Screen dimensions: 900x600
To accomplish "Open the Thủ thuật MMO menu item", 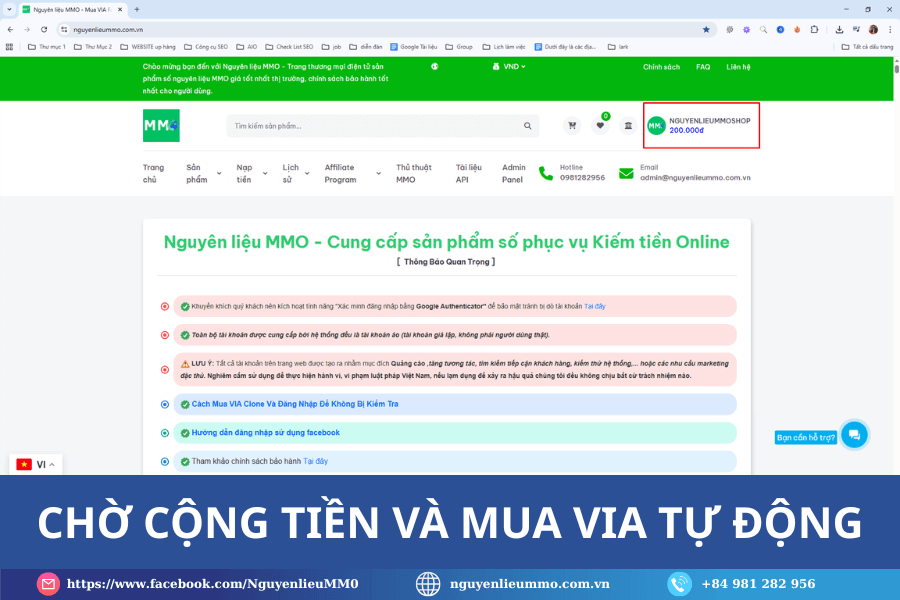I will [413, 173].
